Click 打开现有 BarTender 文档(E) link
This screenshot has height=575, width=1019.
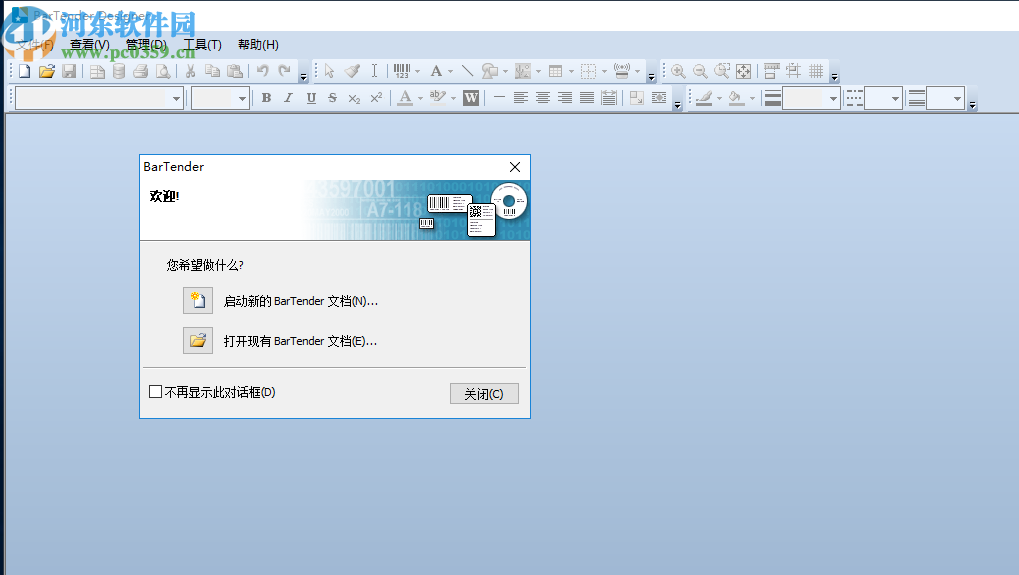click(300, 341)
